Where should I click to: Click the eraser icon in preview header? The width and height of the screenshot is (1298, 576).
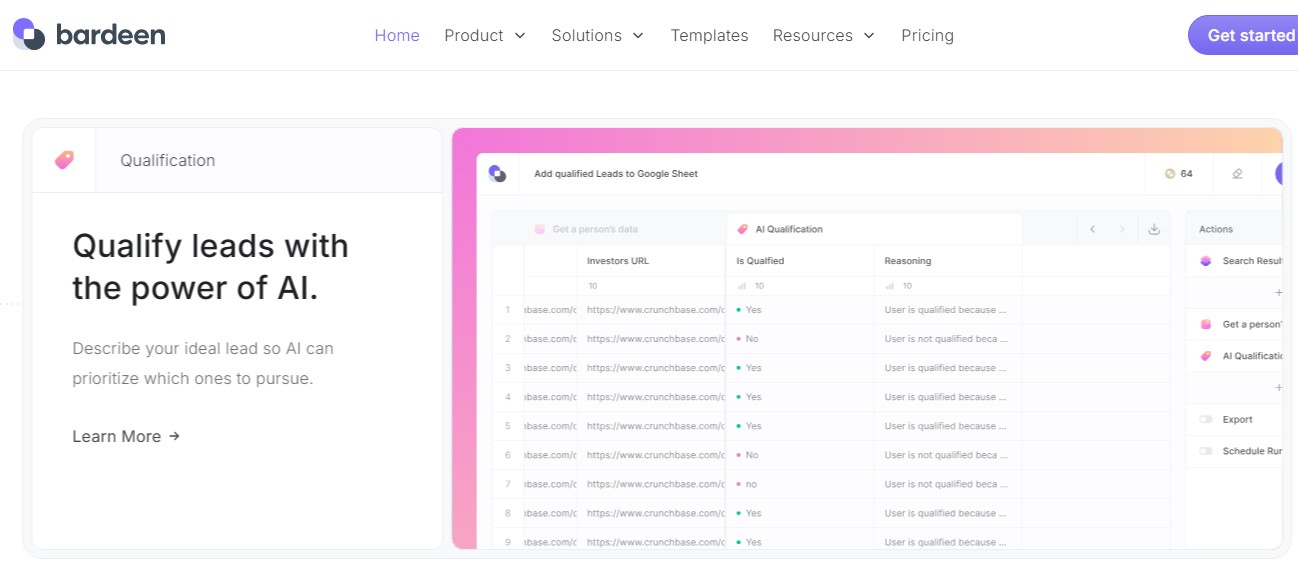pyautogui.click(x=1237, y=173)
